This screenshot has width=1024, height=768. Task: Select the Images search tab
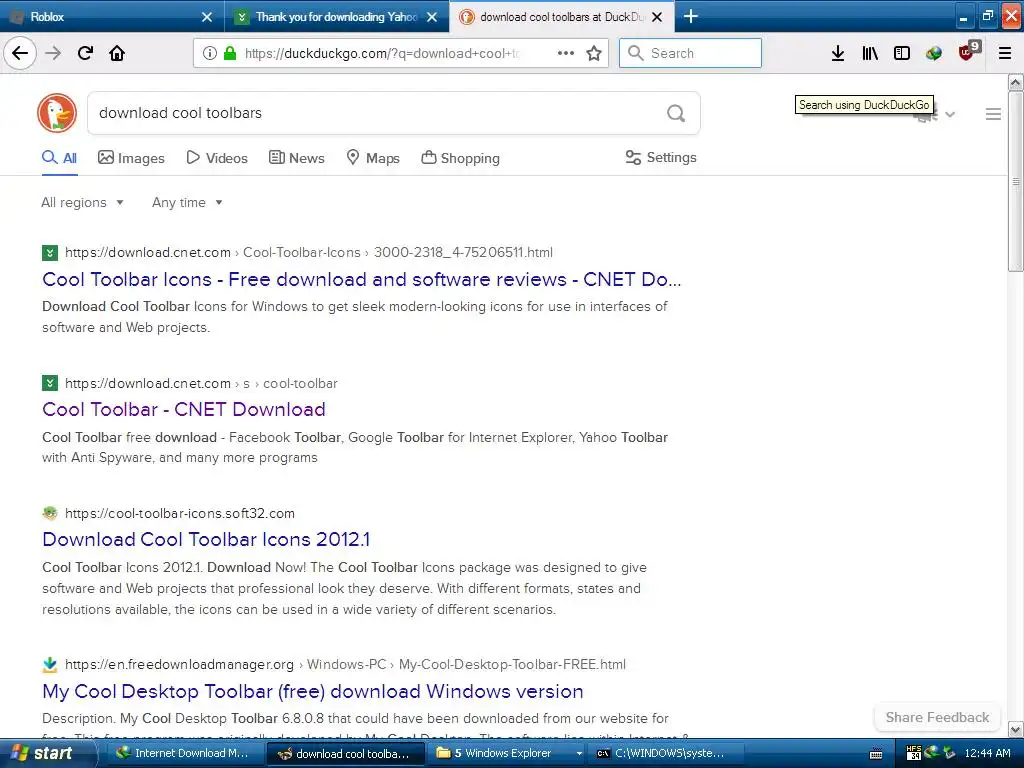click(131, 158)
